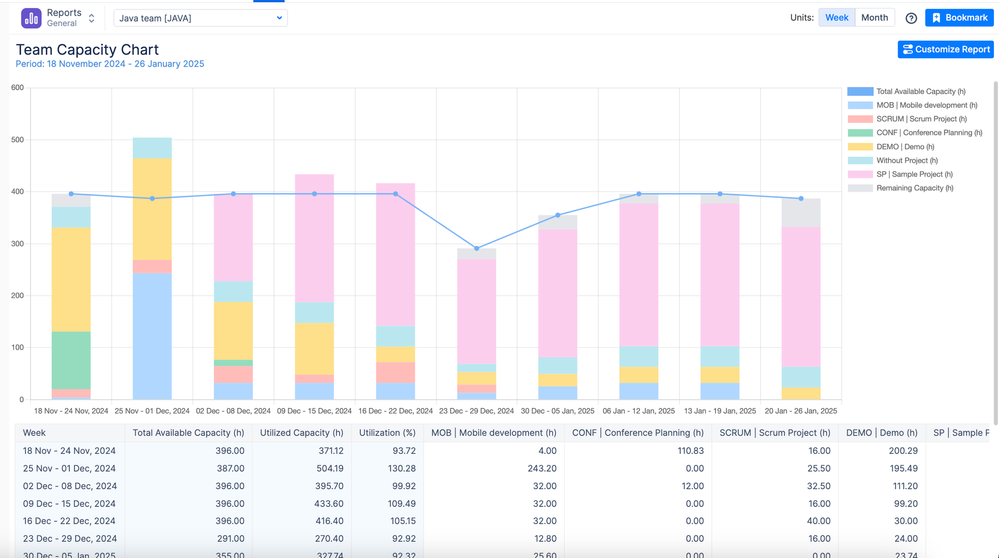
Task: Click CONF | Conference Planning (h) column header
Action: pyautogui.click(x=638, y=433)
